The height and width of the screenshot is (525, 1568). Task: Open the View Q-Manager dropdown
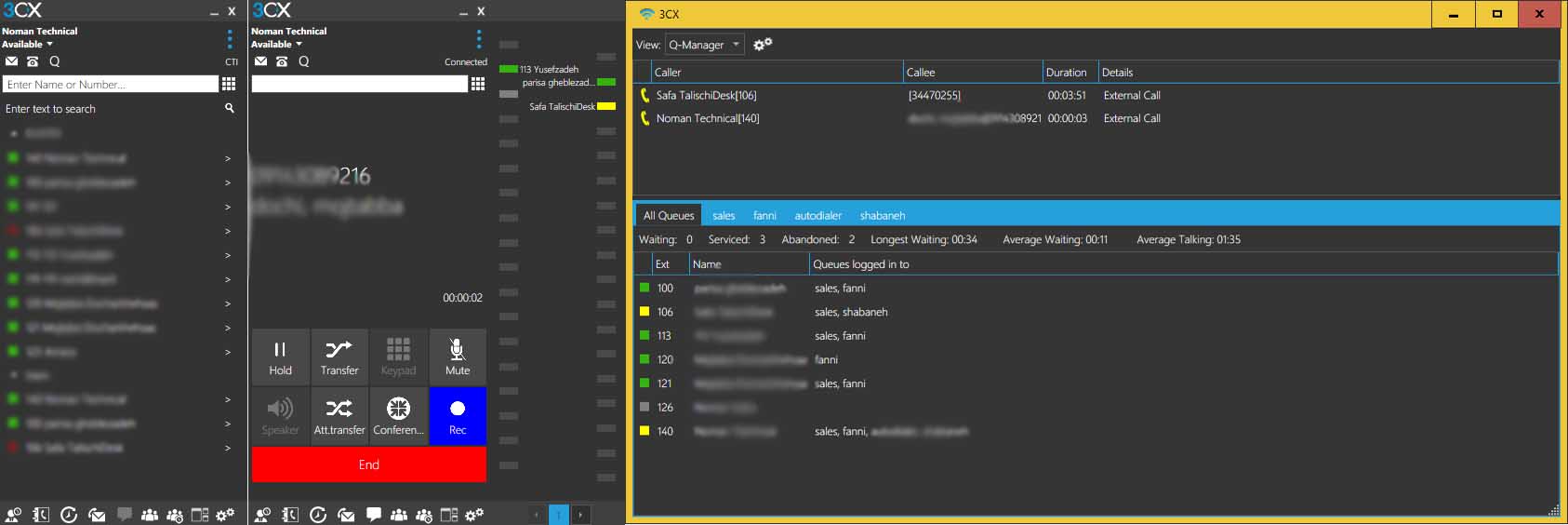coord(705,44)
